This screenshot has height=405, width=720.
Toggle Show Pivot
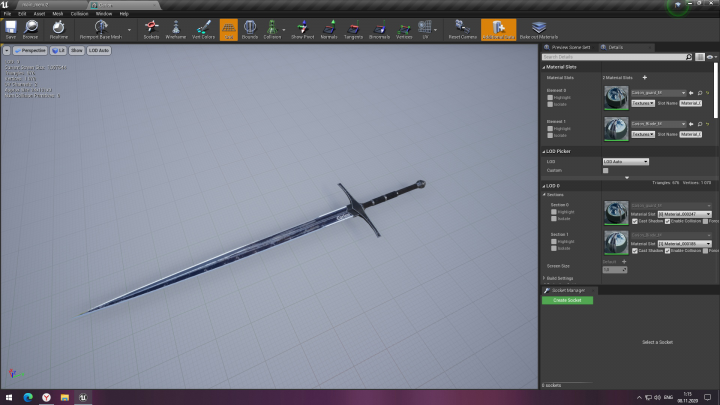(x=303, y=30)
